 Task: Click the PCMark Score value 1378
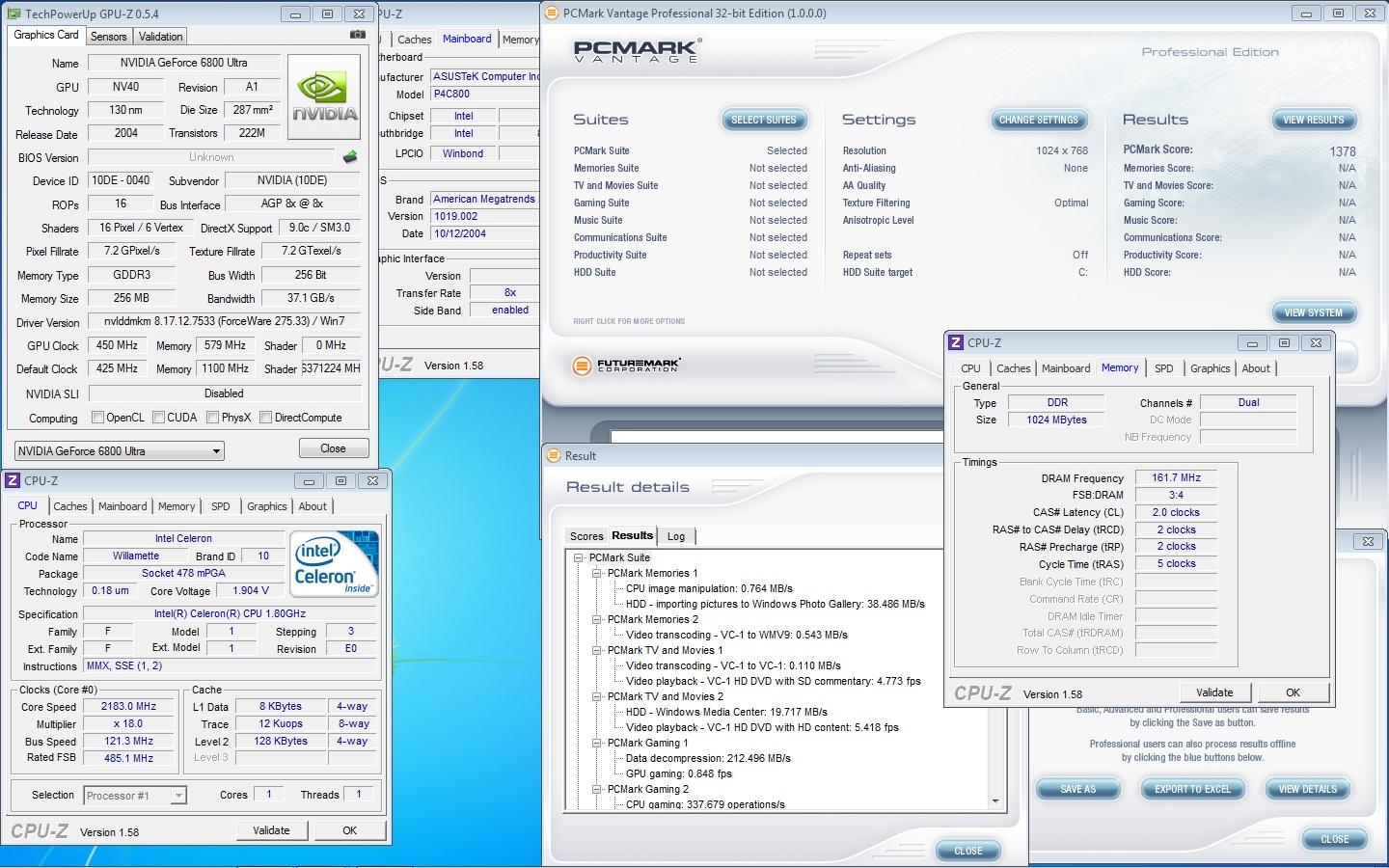tap(1343, 151)
